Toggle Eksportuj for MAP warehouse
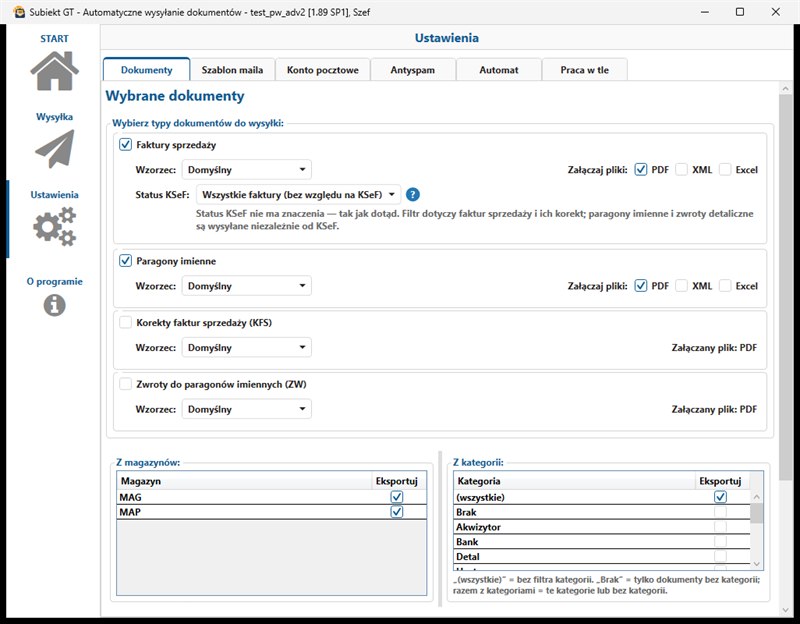This screenshot has height=624, width=800. coord(396,512)
